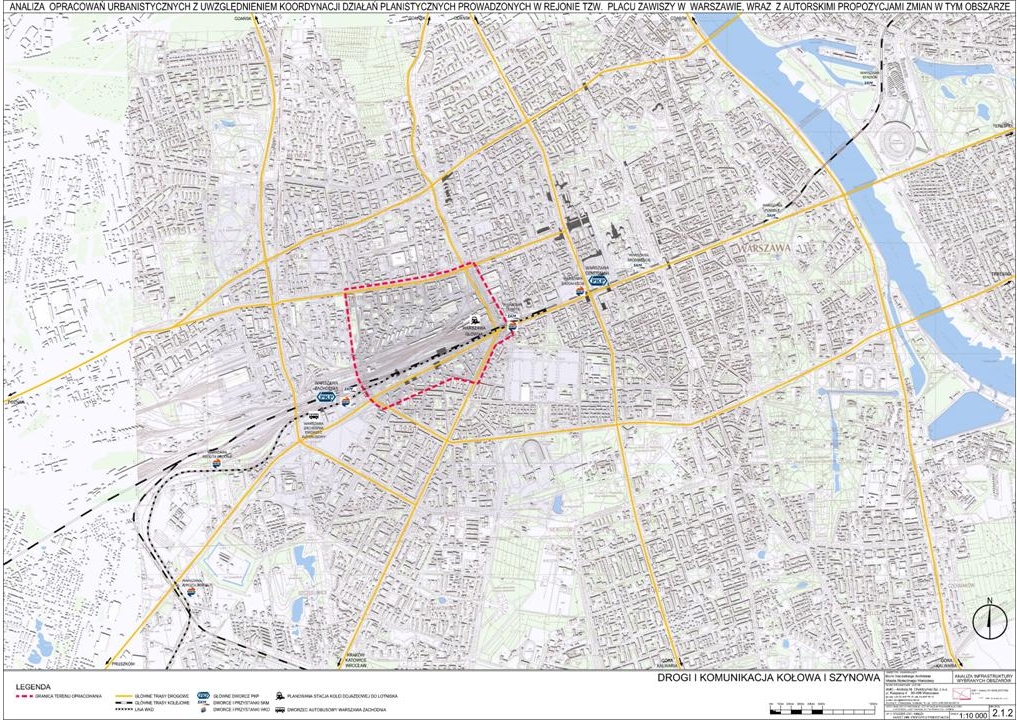This screenshot has width=1017, height=720.
Task: Click 'GŁÓWNE TRASY KOLEJOWE' legend text
Action: (x=162, y=703)
